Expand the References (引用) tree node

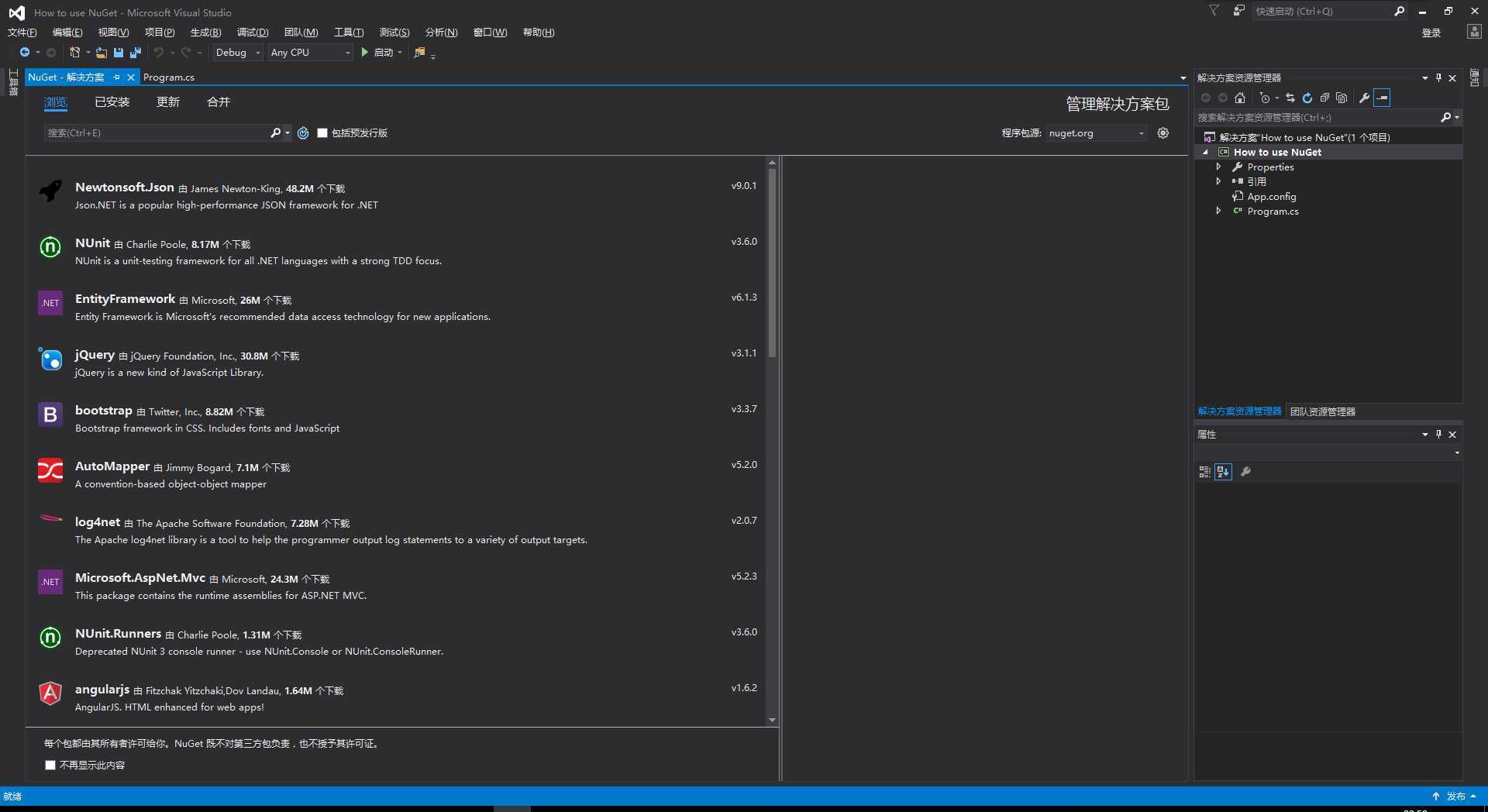click(1219, 181)
